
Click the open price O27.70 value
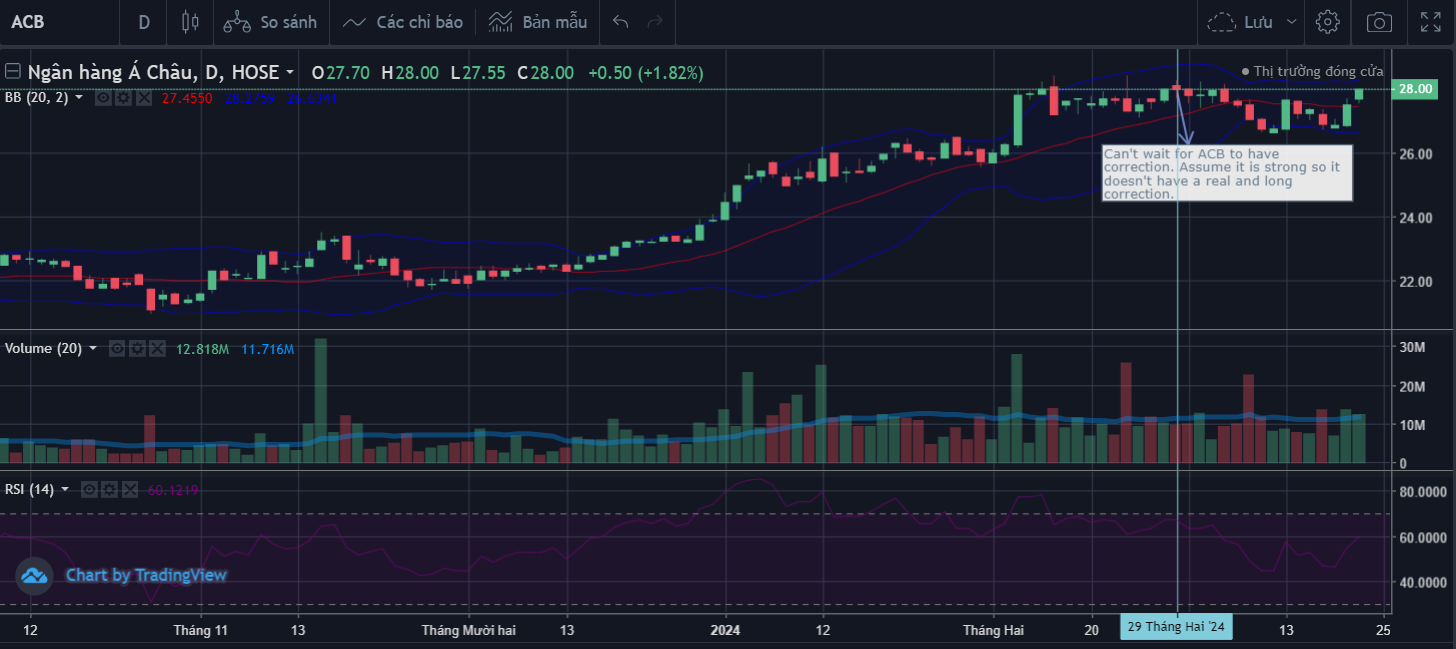(x=340, y=73)
